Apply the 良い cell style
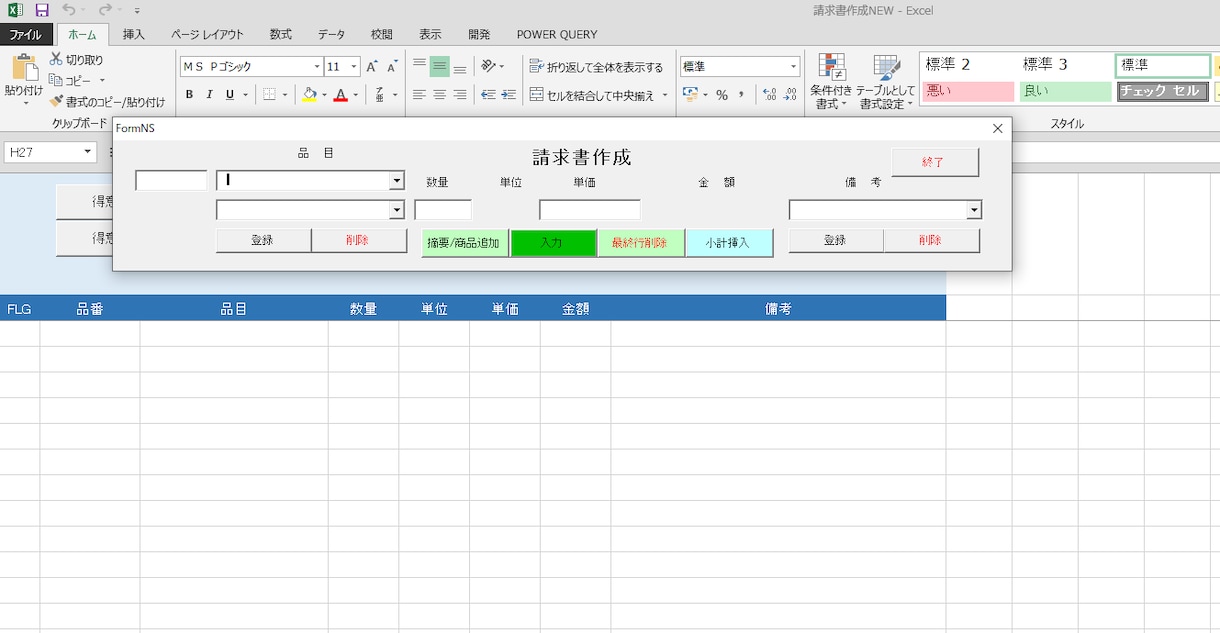The width and height of the screenshot is (1220, 633). pos(1064,92)
